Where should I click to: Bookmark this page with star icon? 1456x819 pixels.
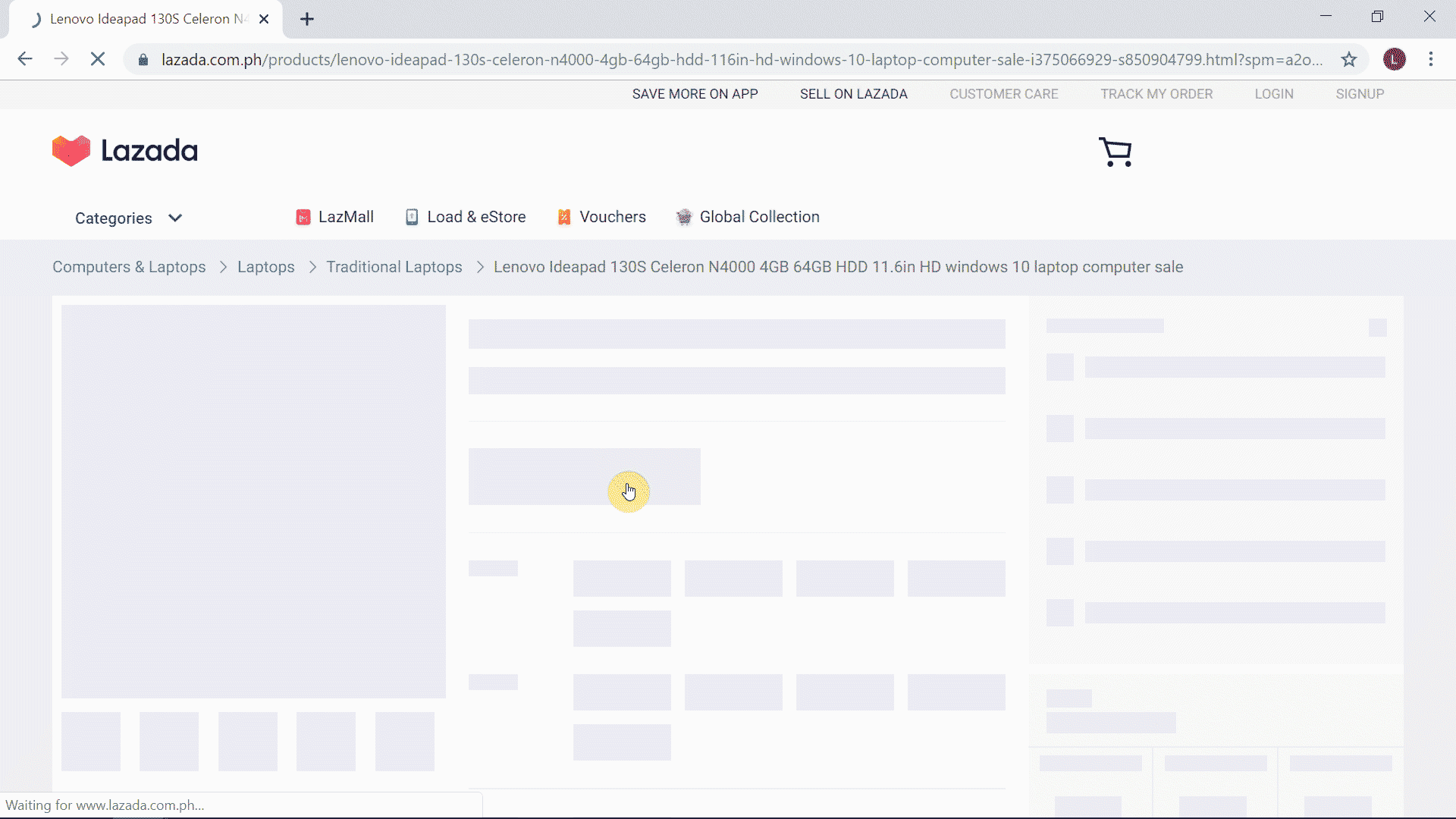click(1348, 59)
